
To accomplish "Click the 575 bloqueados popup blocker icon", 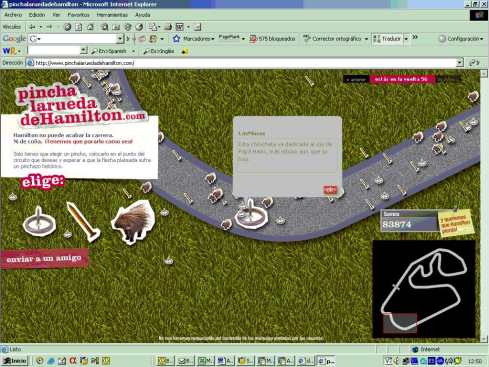I will click(253, 39).
